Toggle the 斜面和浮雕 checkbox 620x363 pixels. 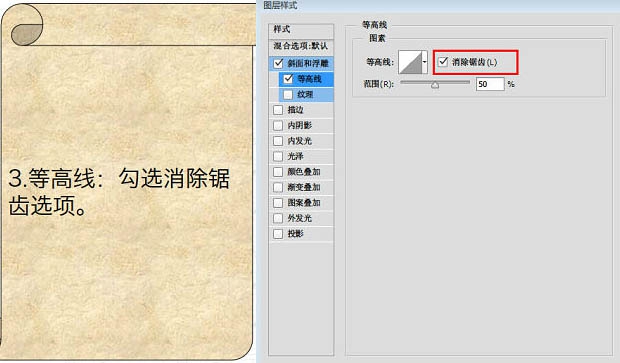pos(278,63)
